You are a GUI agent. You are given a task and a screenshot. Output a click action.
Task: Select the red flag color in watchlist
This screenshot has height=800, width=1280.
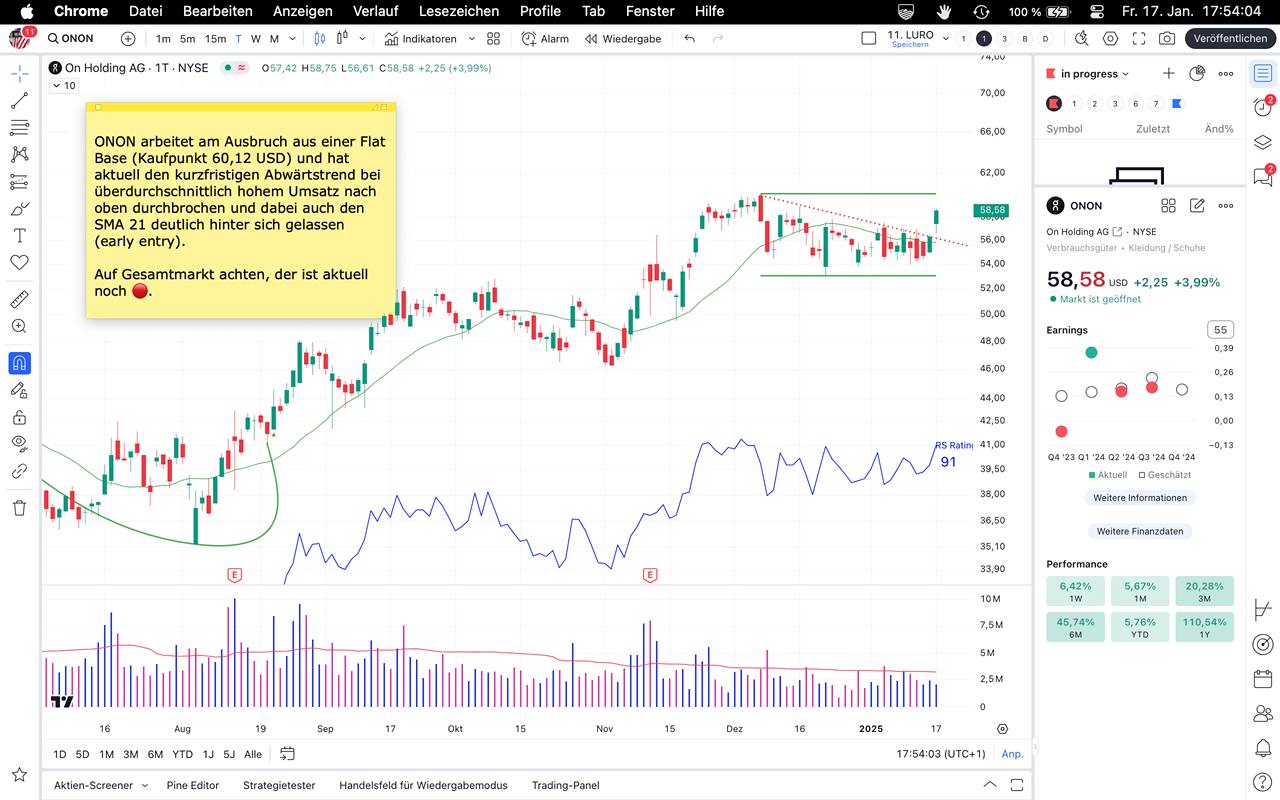(1053, 104)
